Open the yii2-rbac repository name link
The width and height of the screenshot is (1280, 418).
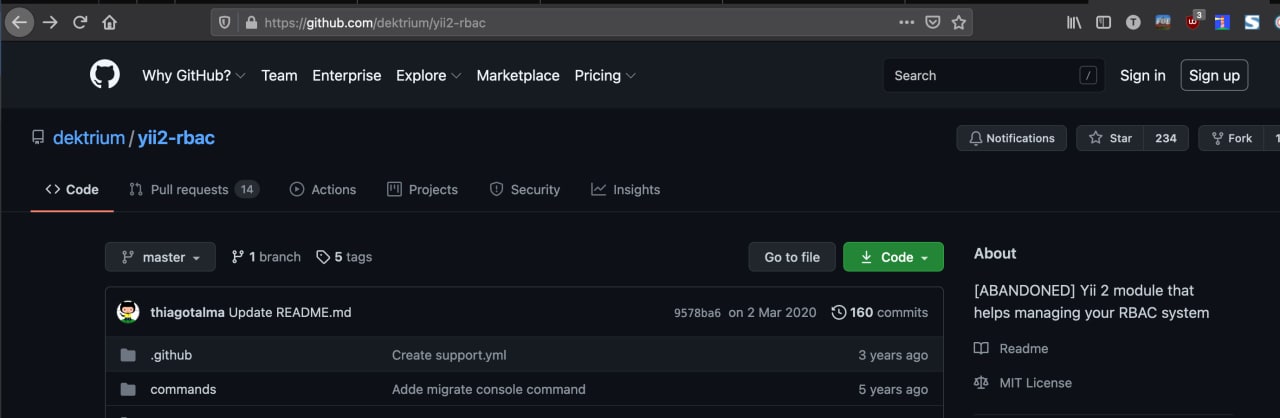(176, 138)
